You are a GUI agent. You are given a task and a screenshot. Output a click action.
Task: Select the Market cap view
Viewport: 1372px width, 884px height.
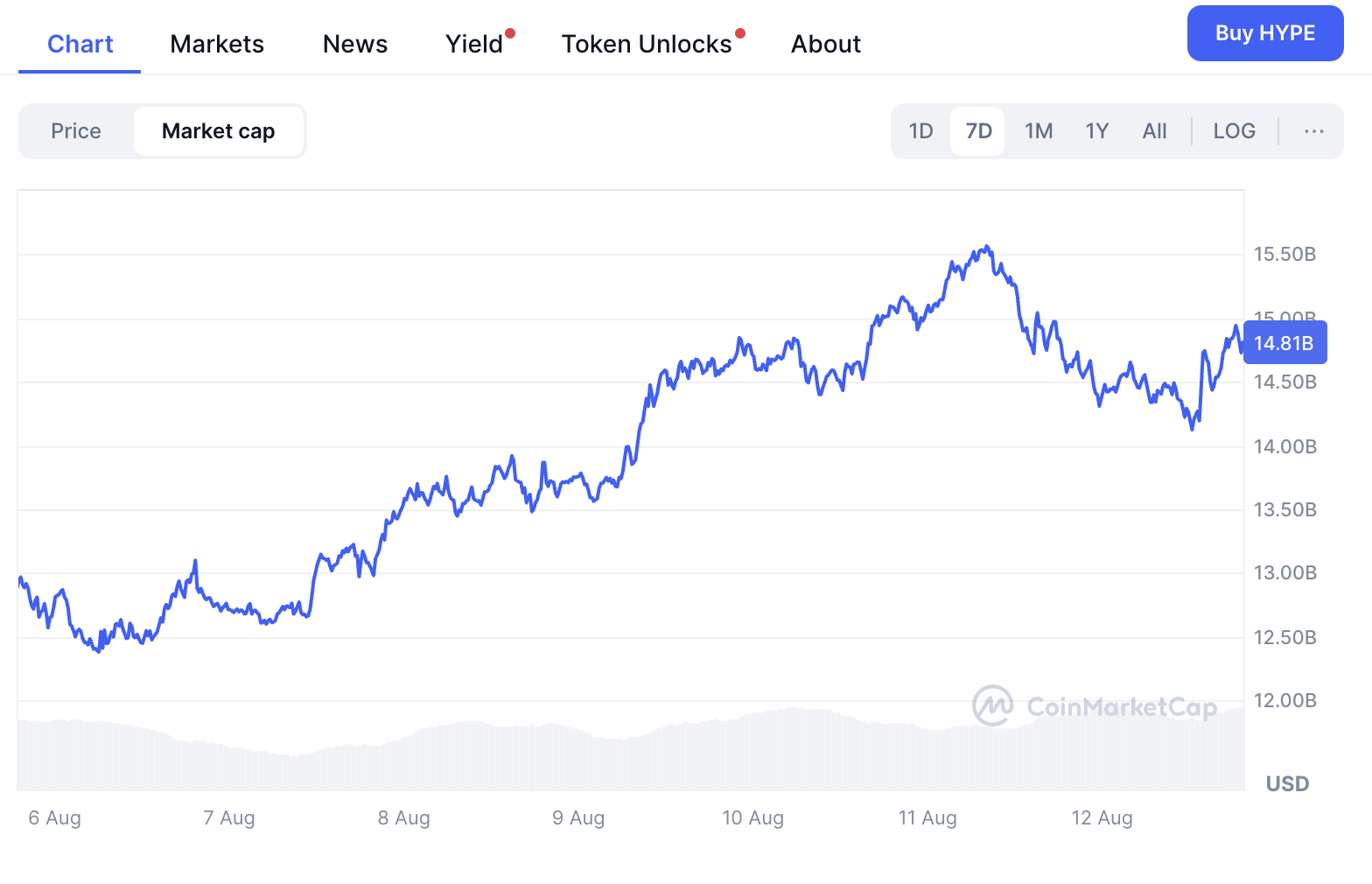(218, 130)
